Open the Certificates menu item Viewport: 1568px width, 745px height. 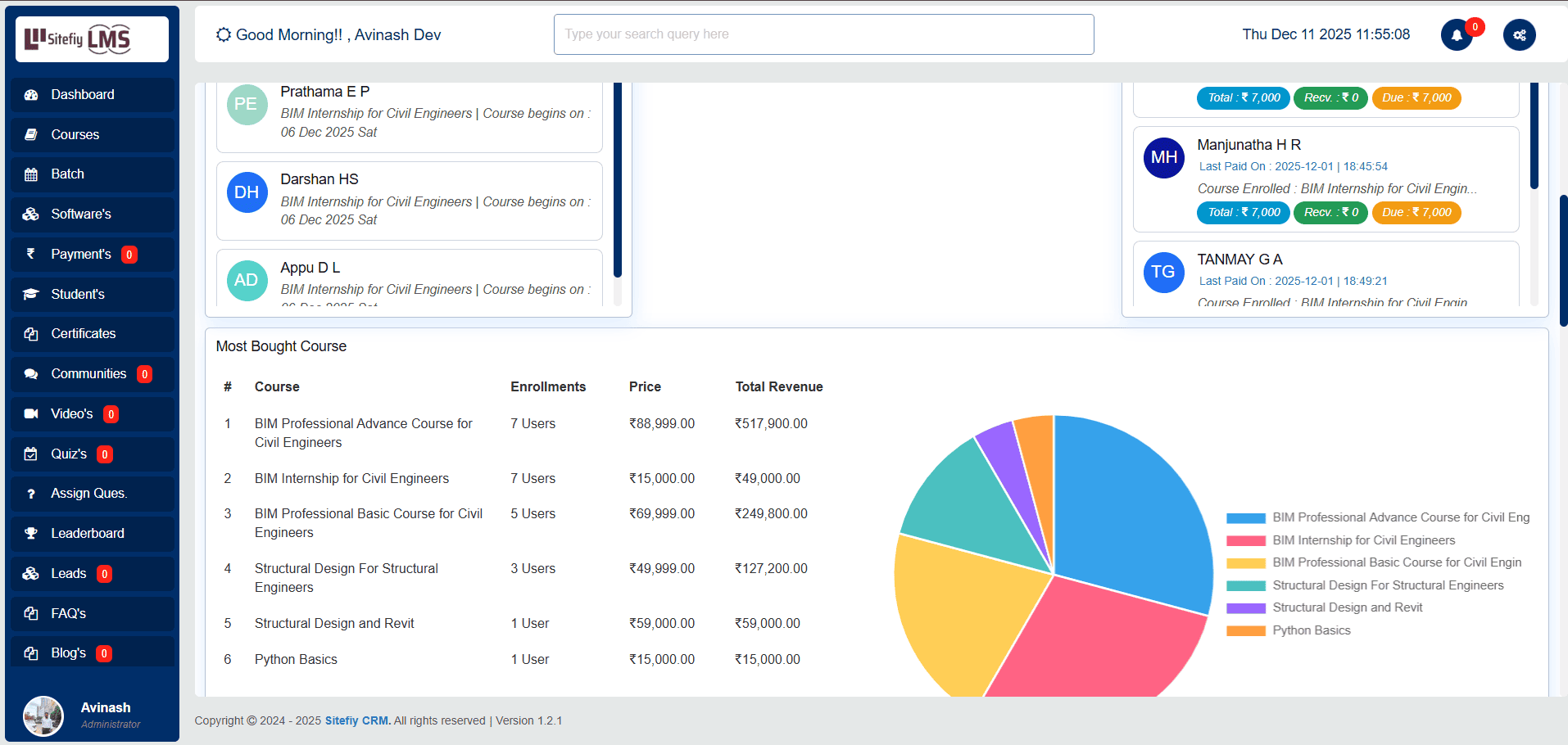[84, 334]
